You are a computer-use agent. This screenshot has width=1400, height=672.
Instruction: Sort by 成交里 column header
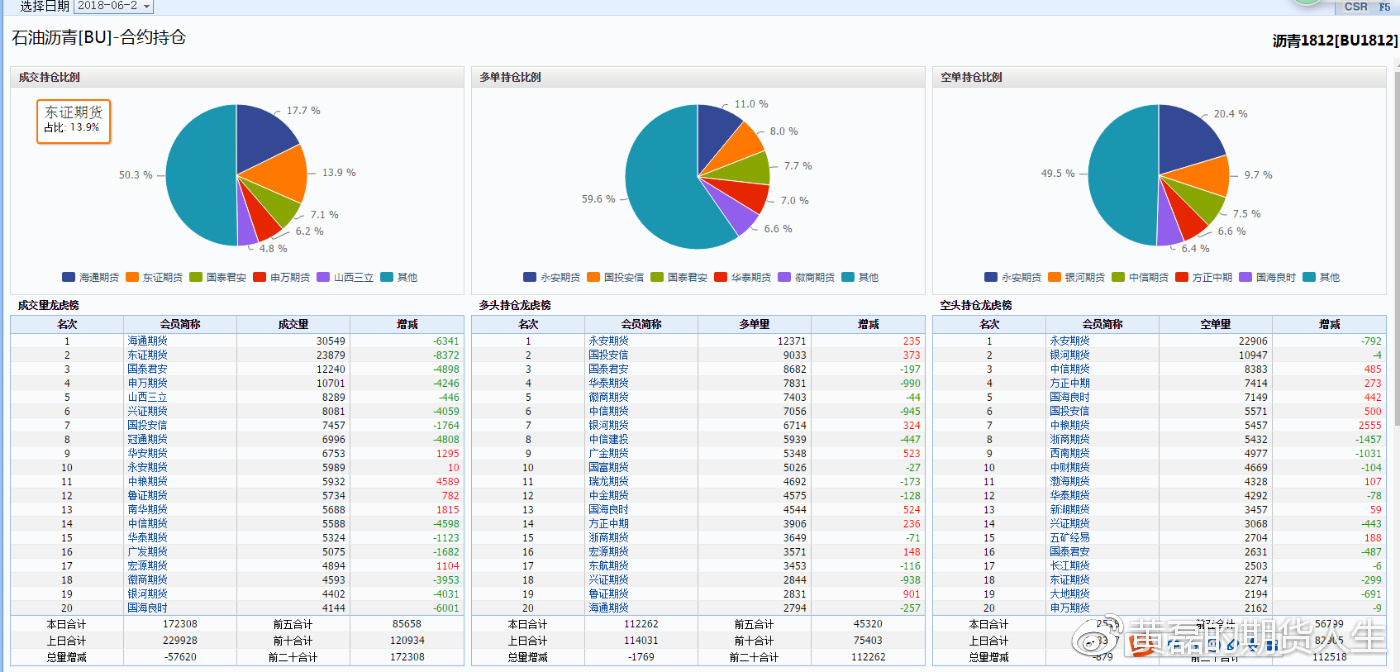[x=293, y=324]
